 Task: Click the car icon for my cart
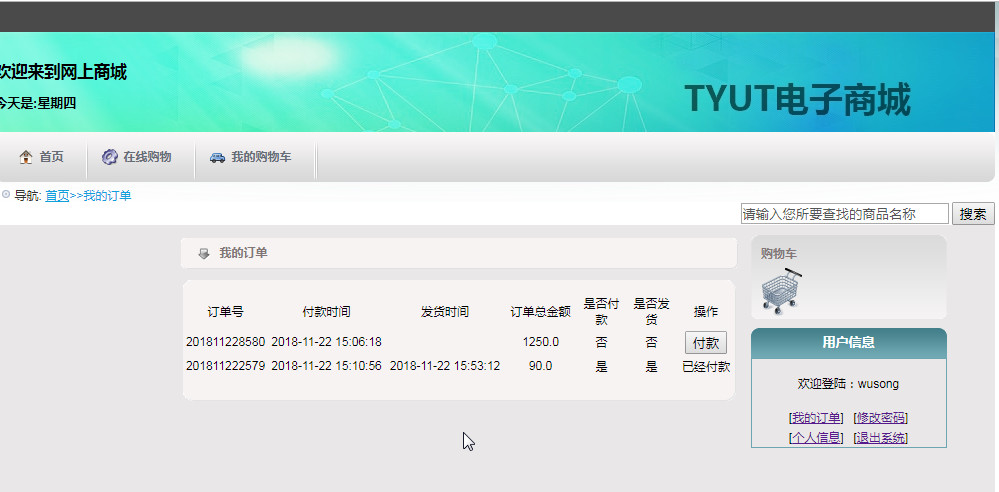tap(217, 157)
